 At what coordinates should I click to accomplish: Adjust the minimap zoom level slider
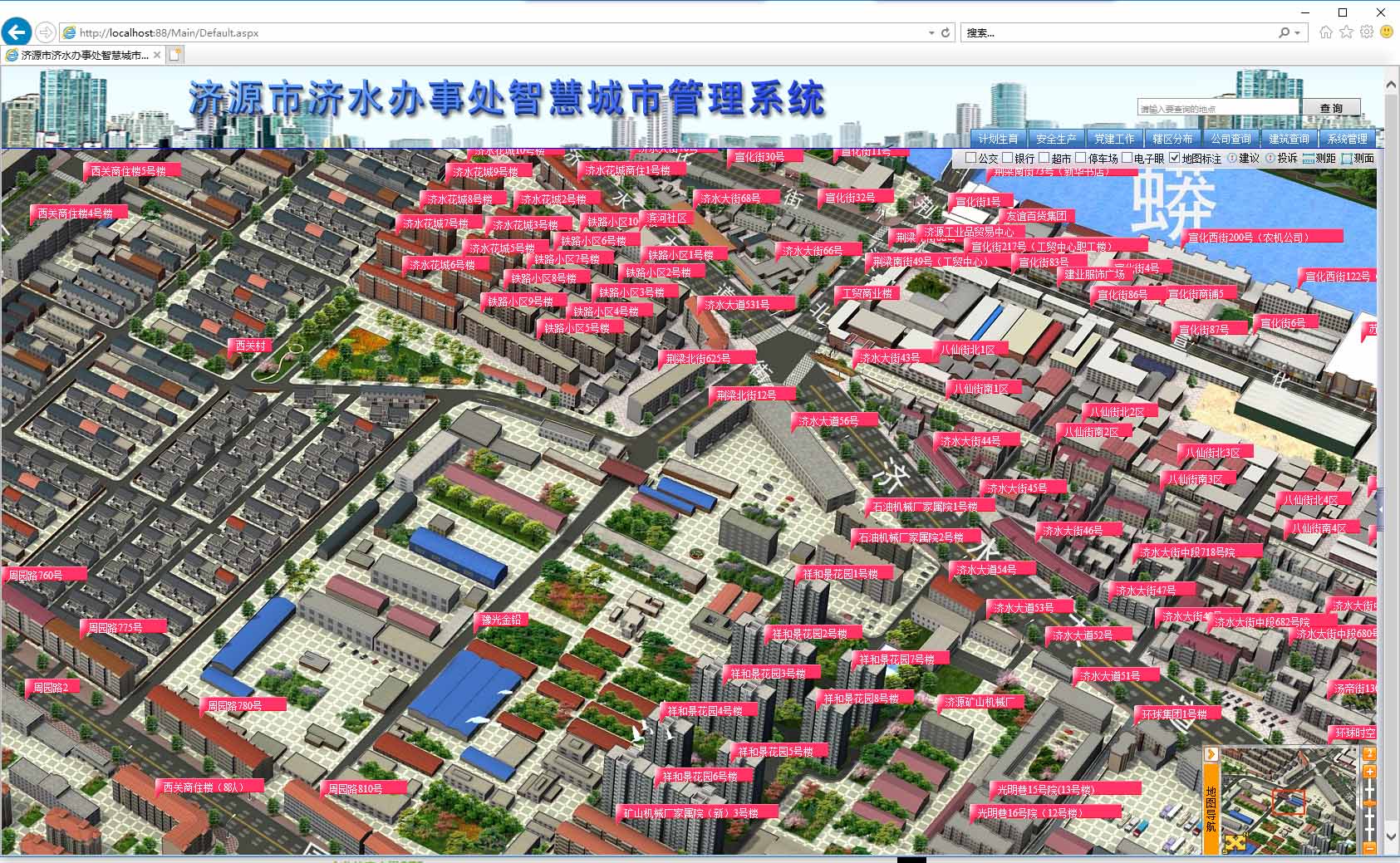coord(1369,802)
